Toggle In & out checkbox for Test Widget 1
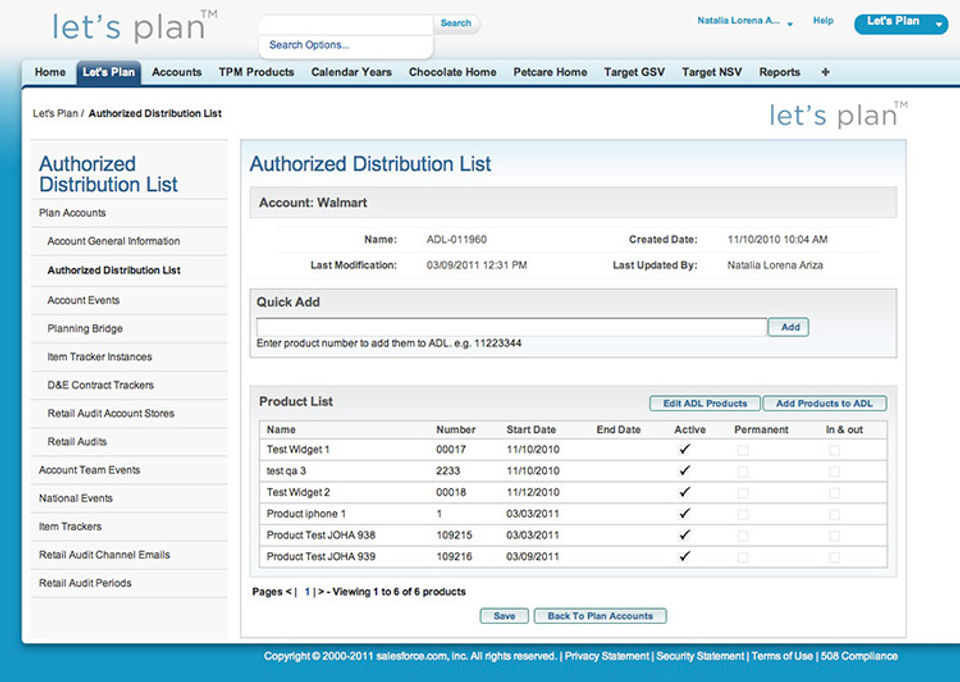The image size is (960, 682). click(x=834, y=451)
